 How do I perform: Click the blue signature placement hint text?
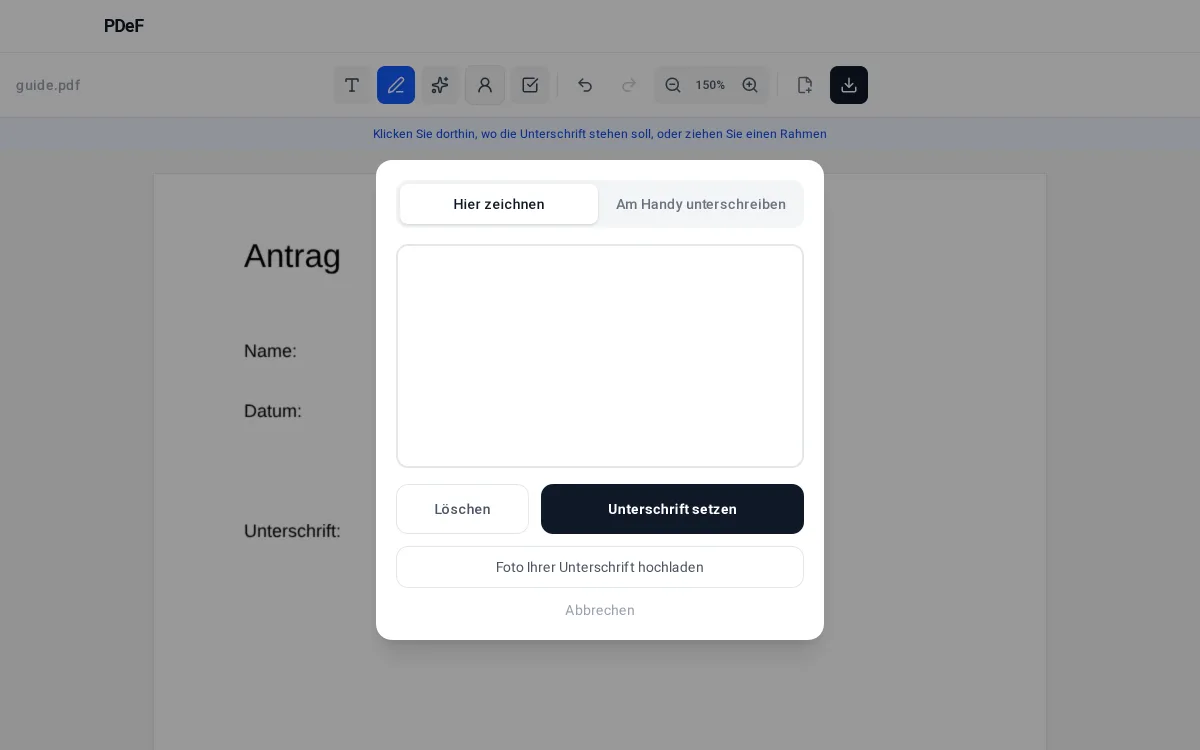coord(600,134)
